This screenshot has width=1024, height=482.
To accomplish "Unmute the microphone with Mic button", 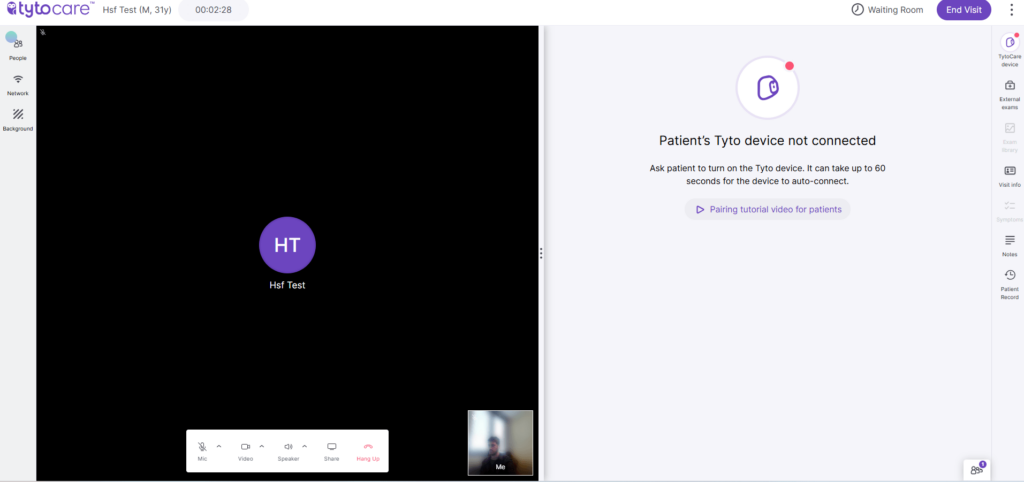I will [202, 448].
